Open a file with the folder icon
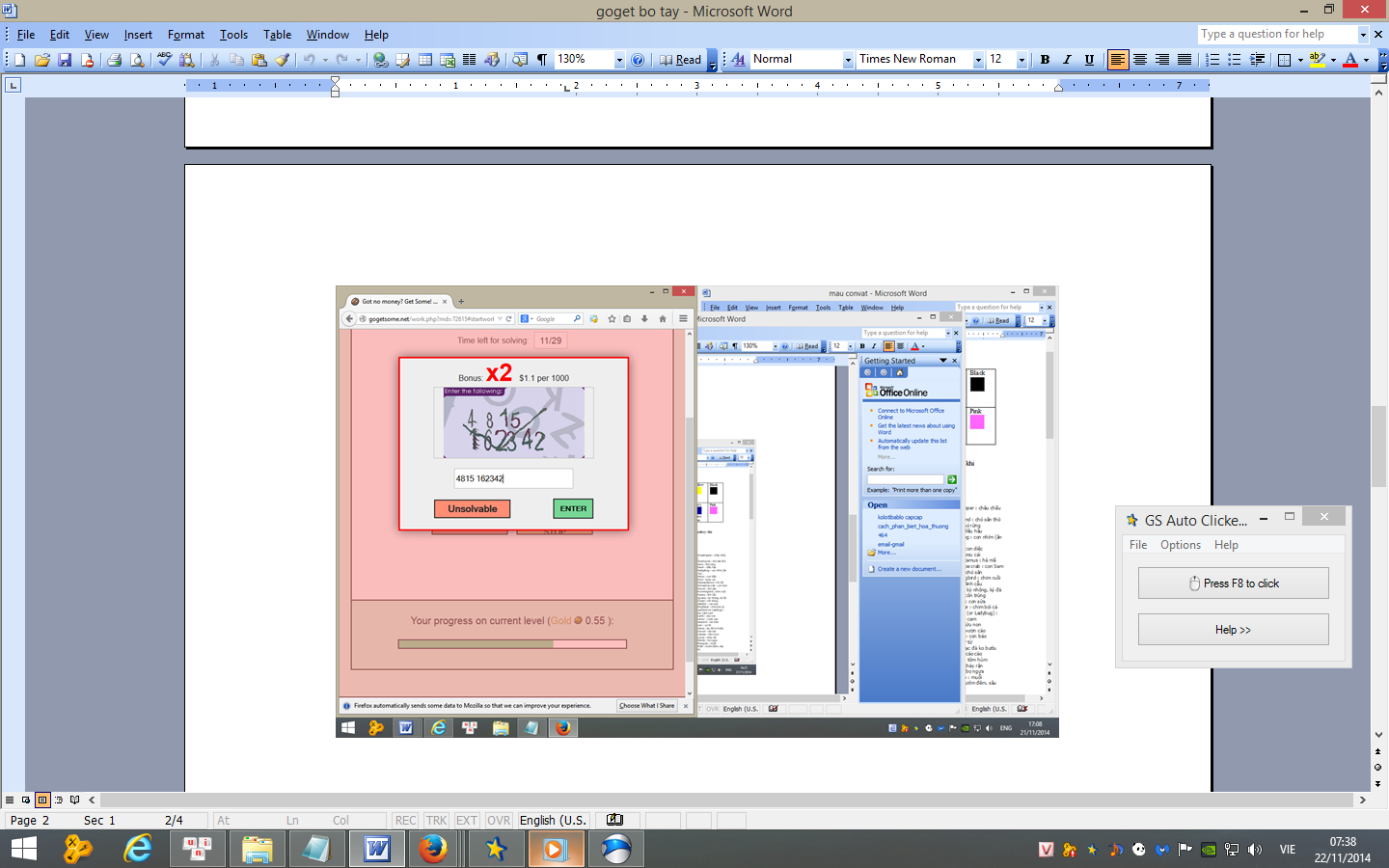The height and width of the screenshot is (868, 1389). [42, 60]
